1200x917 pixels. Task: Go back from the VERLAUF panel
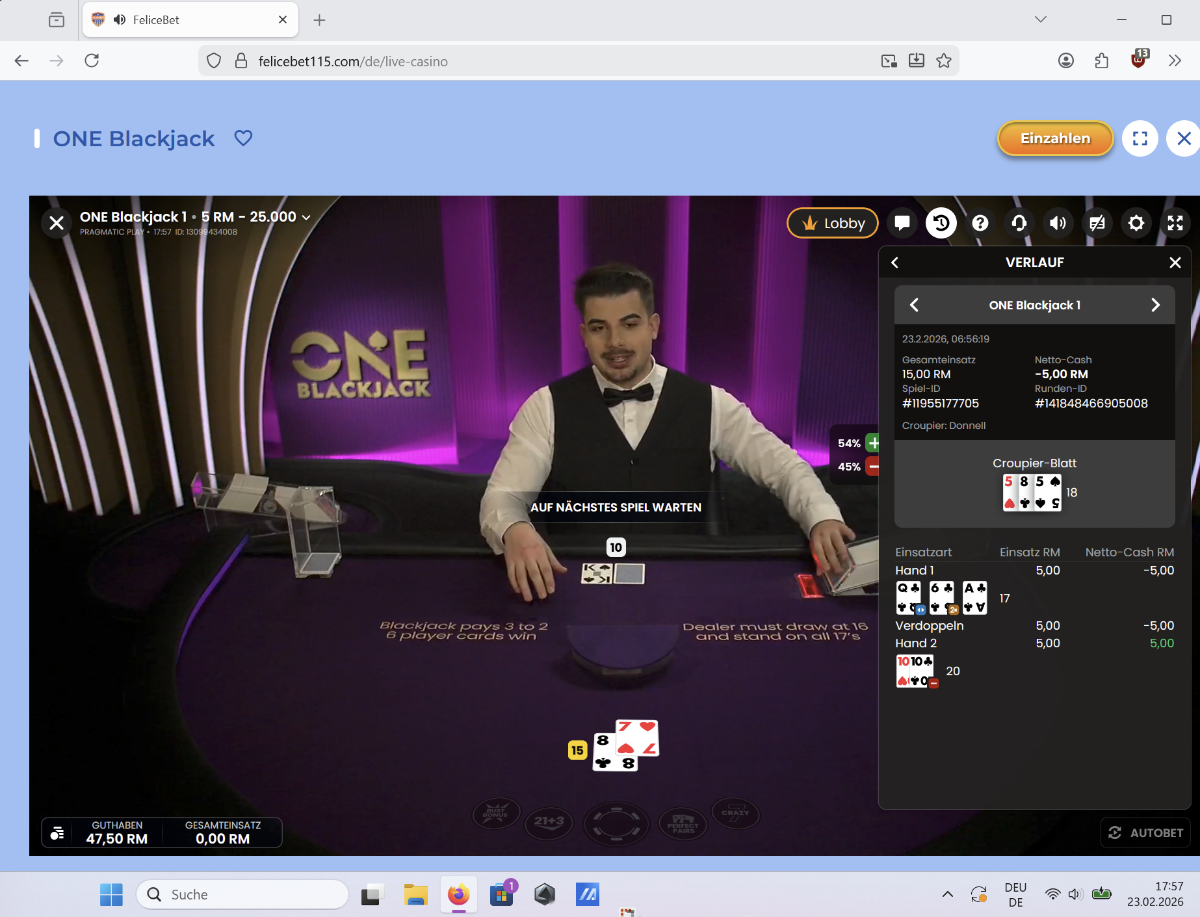(895, 262)
